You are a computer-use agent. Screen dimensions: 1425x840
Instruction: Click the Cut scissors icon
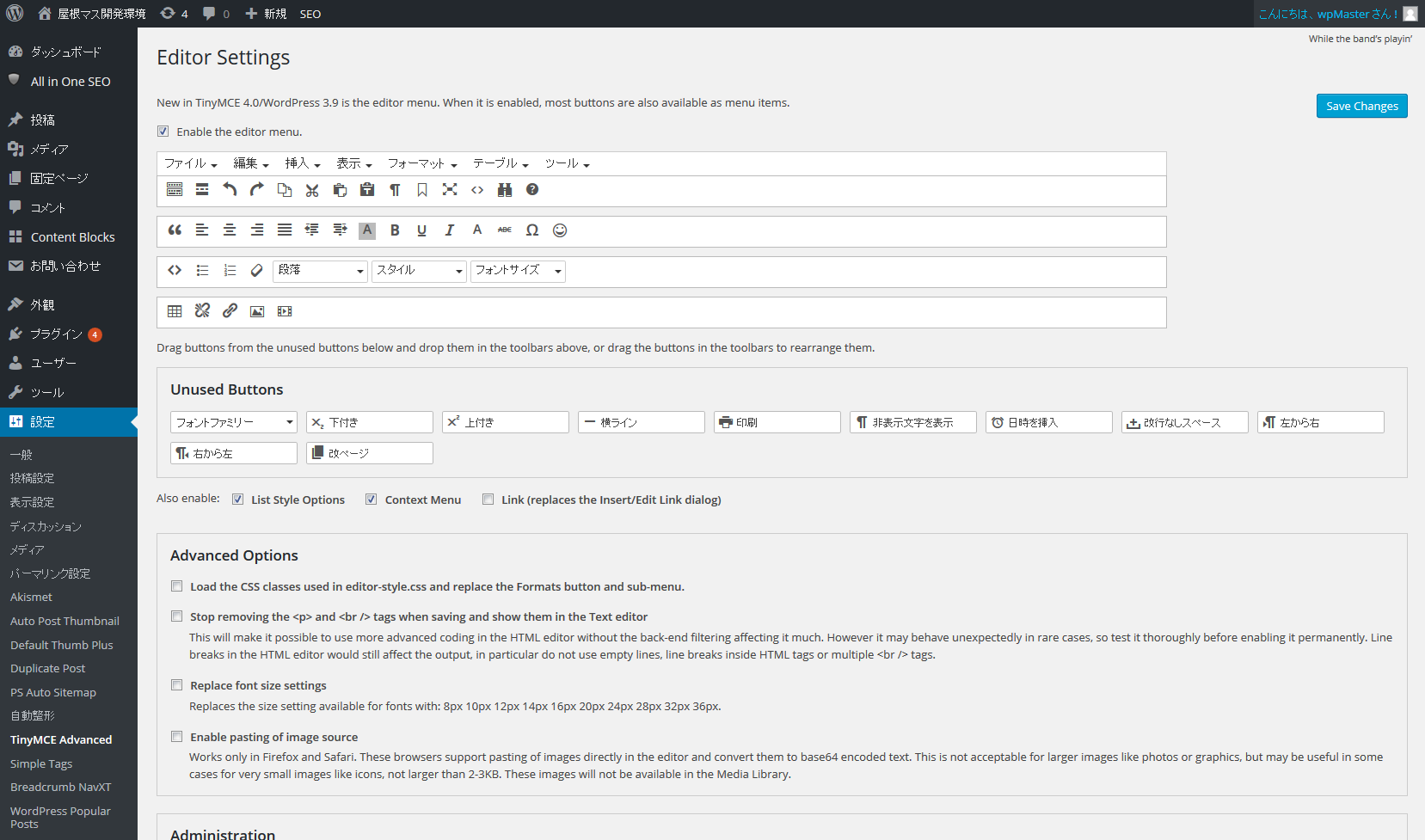tap(312, 190)
